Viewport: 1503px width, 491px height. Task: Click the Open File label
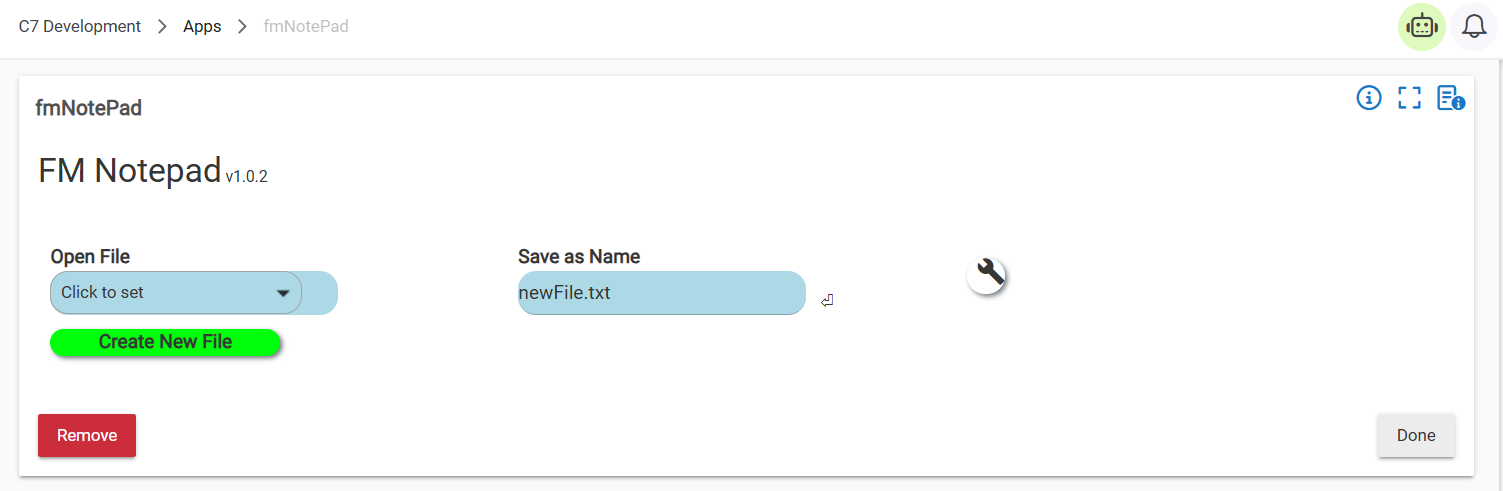tap(90, 257)
